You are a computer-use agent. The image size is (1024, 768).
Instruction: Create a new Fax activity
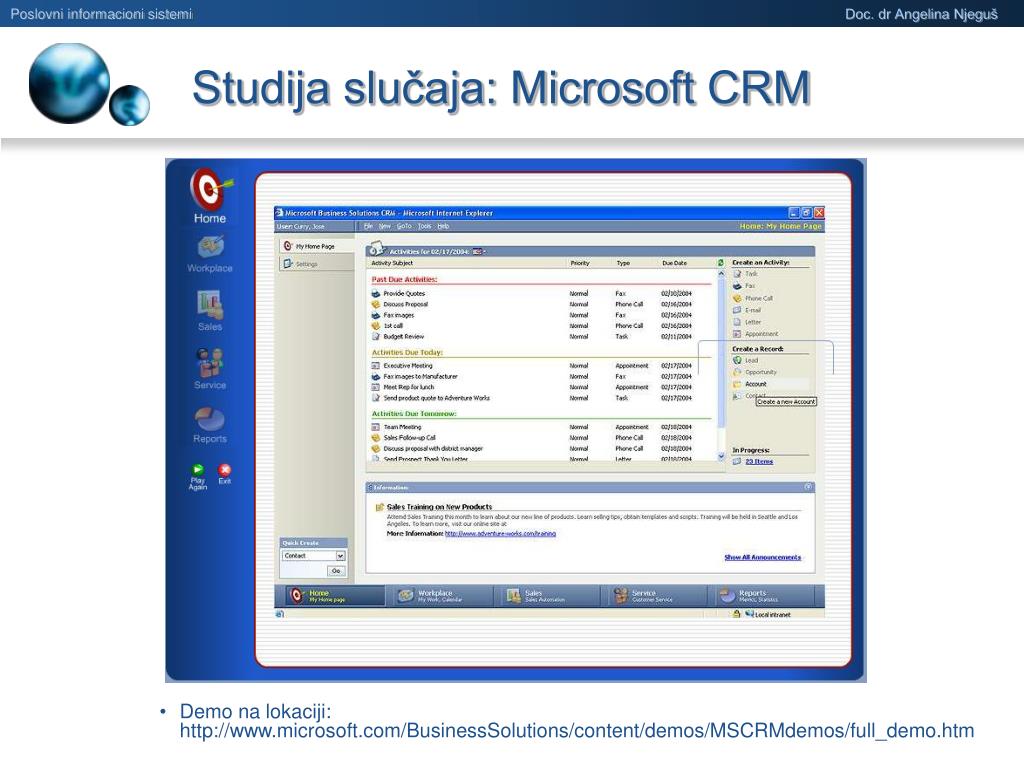tap(743, 286)
